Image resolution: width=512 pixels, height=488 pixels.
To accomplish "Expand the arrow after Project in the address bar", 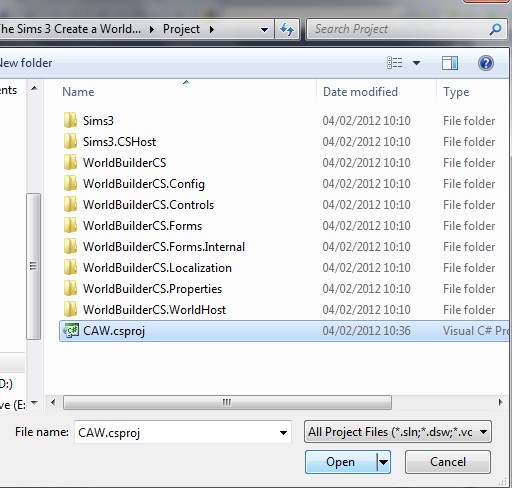I will 212,29.
